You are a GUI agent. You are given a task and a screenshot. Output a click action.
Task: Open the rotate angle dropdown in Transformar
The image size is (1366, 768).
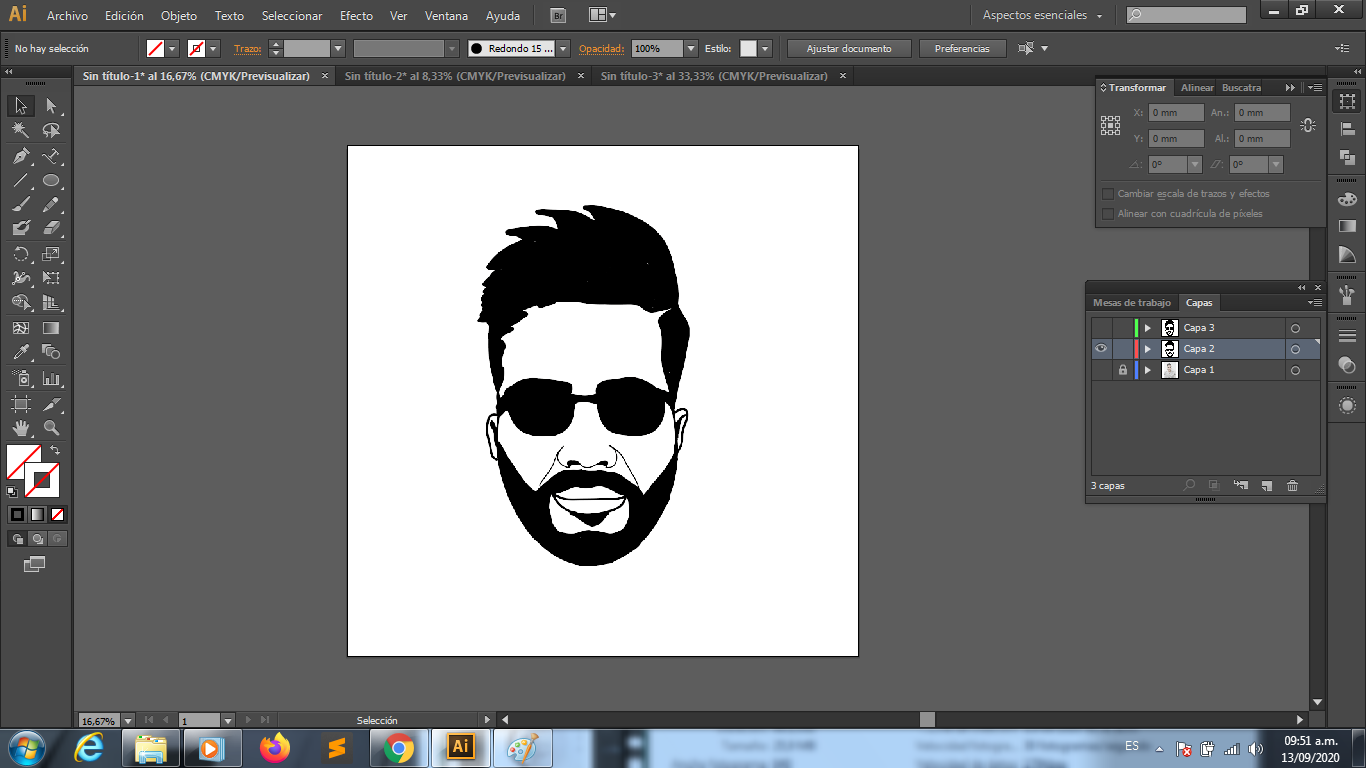pos(1195,165)
